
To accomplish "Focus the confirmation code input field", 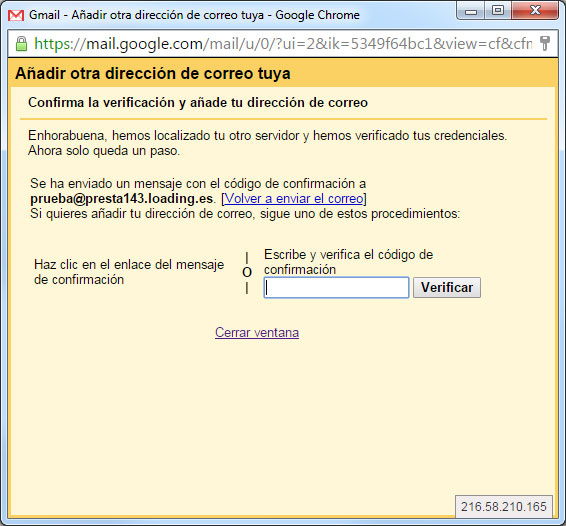I will point(336,287).
